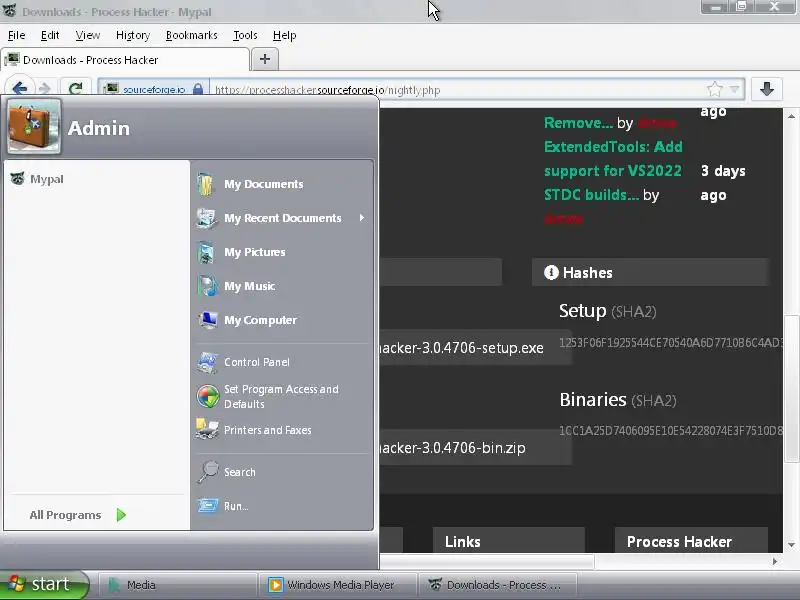Click the Mypal raccoon title bar icon
Image resolution: width=800 pixels, height=600 pixels.
tap(10, 11)
